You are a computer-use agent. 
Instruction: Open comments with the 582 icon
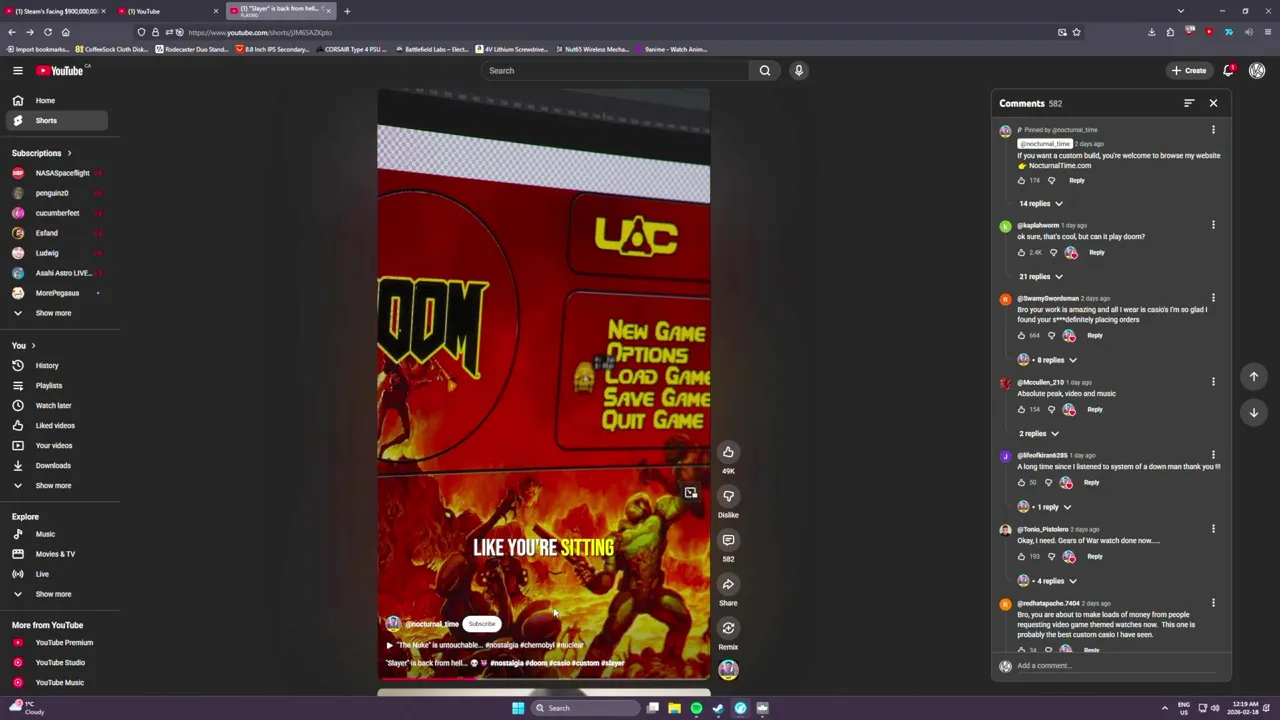(728, 540)
